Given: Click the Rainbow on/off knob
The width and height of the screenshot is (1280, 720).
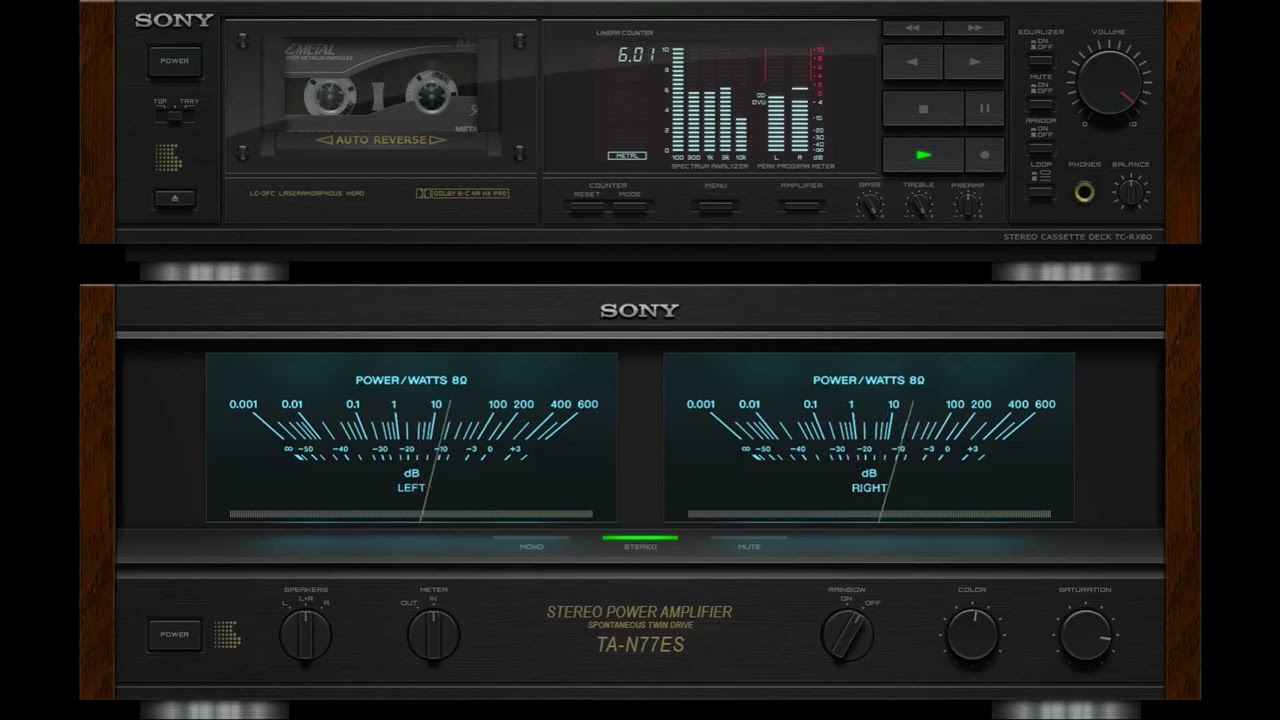Looking at the screenshot, I should point(847,634).
